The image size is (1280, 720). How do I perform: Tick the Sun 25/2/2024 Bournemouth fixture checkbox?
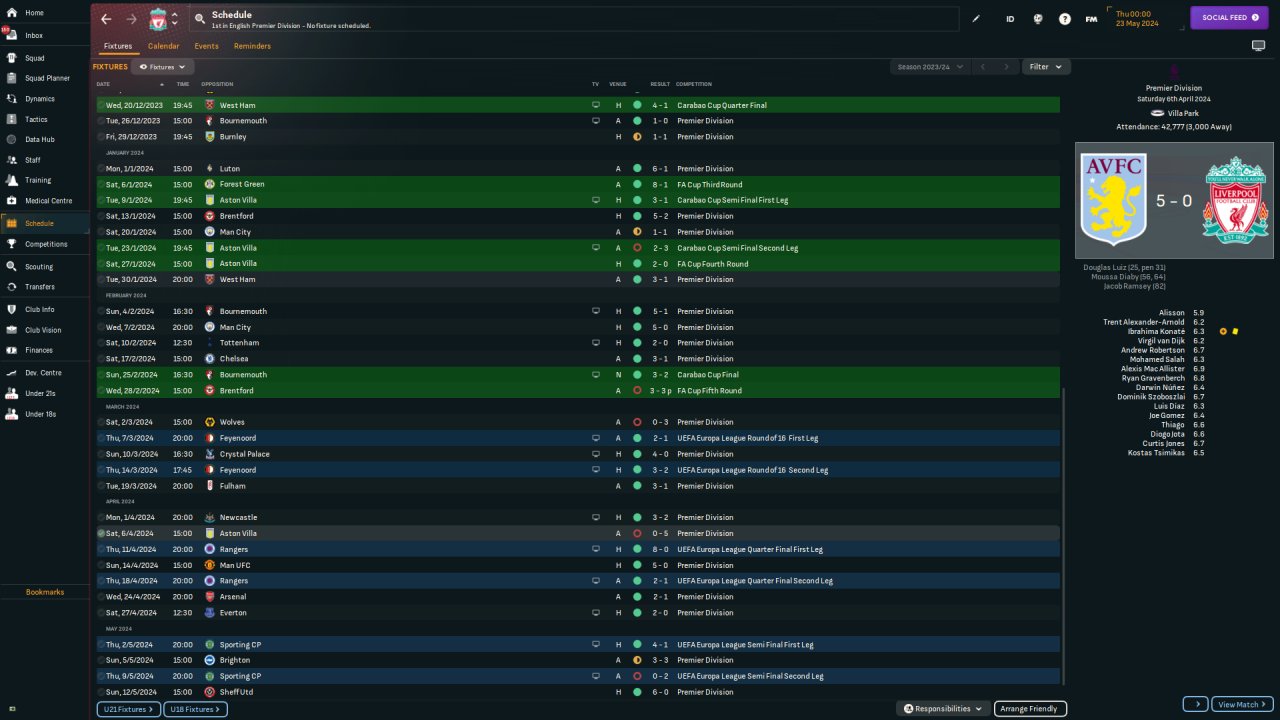(x=101, y=375)
